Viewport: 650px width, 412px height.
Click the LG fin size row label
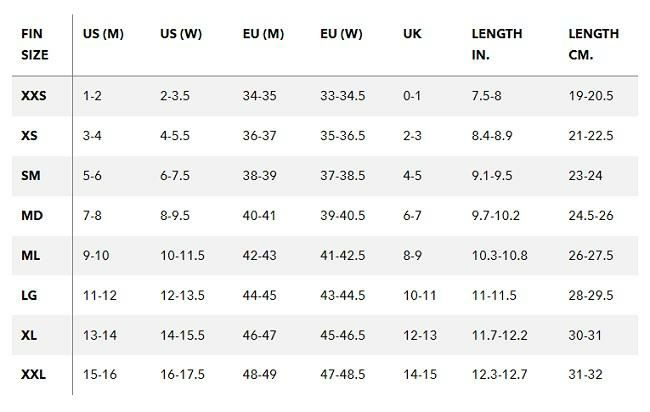tap(29, 295)
